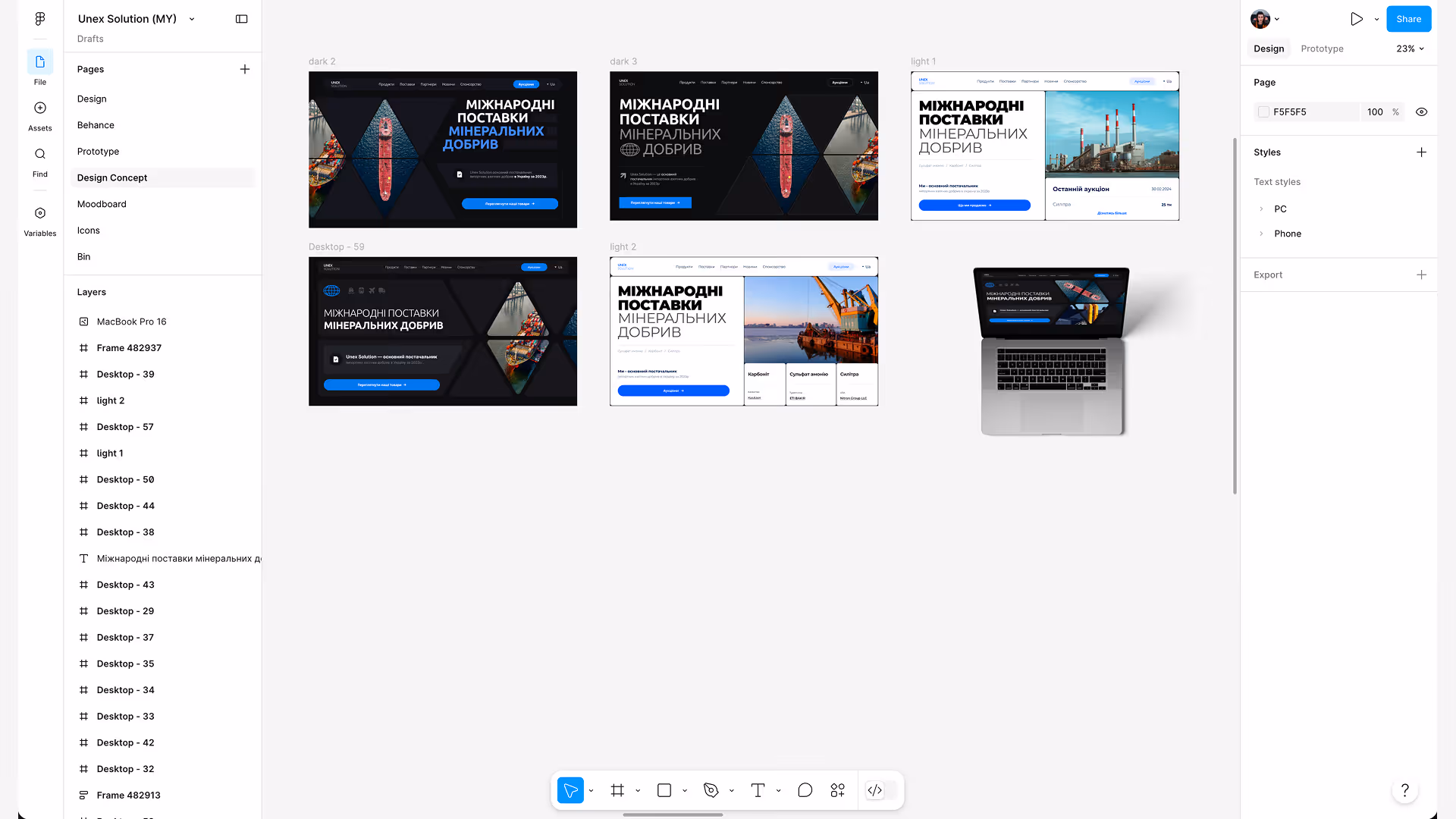Open shape tools options chevron
This screenshot has height=819, width=1456.
685,790
